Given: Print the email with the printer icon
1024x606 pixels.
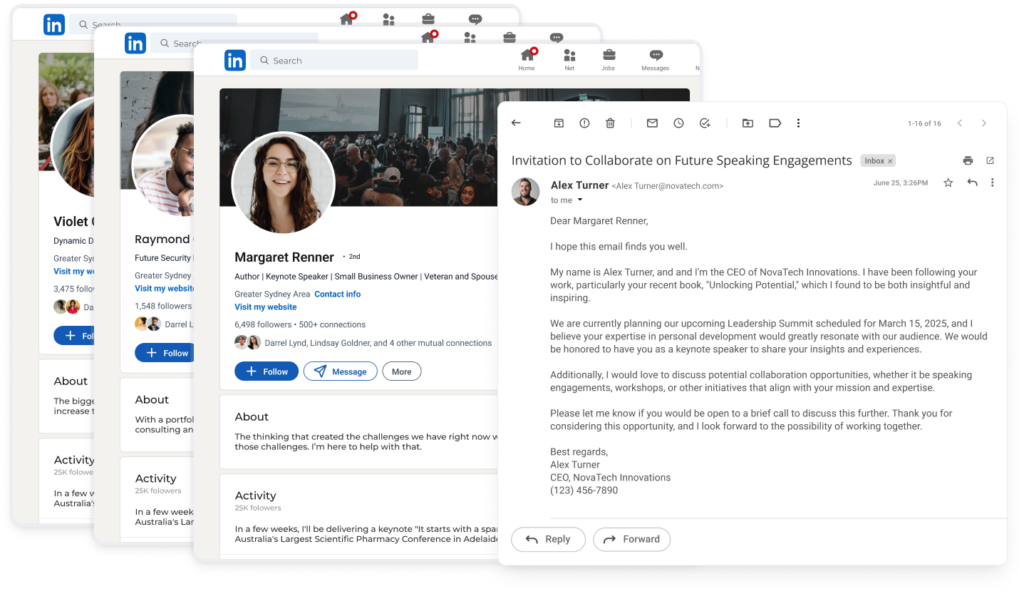Looking at the screenshot, I should (x=966, y=160).
